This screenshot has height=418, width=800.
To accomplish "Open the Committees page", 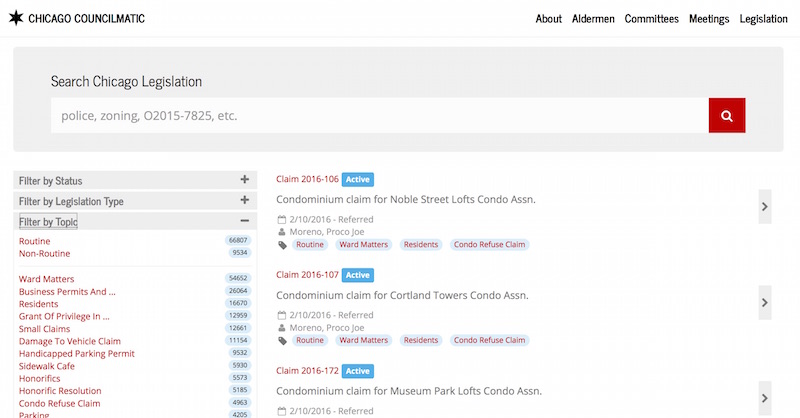I will click(652, 19).
